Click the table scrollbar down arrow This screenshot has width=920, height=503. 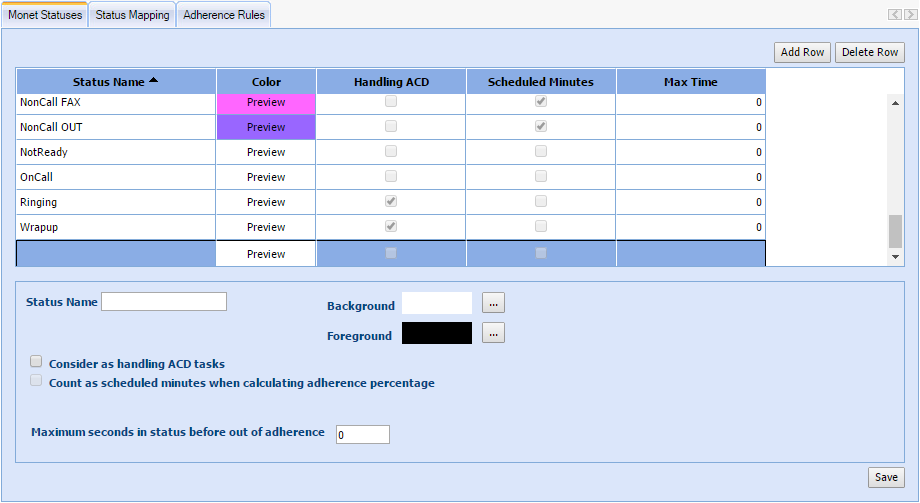coord(895,257)
